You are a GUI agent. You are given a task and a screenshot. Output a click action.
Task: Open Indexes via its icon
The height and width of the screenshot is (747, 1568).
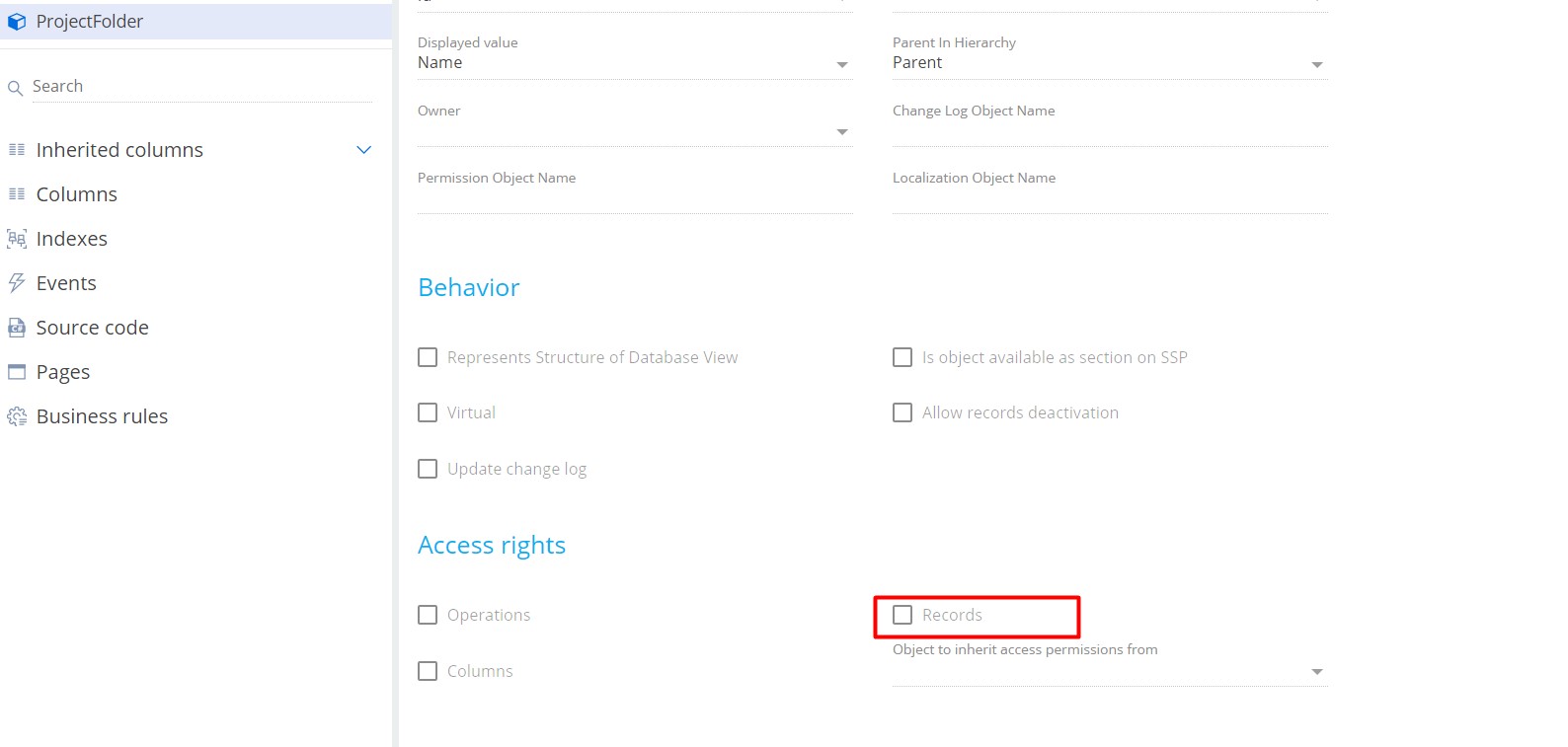tap(17, 239)
